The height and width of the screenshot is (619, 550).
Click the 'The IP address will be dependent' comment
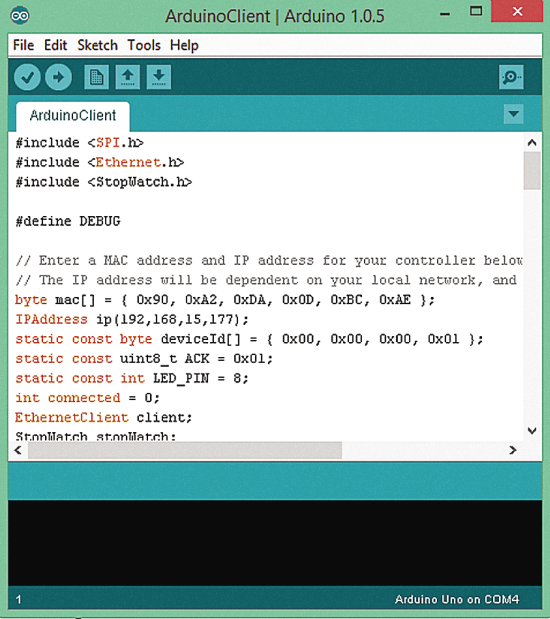[x=266, y=280]
